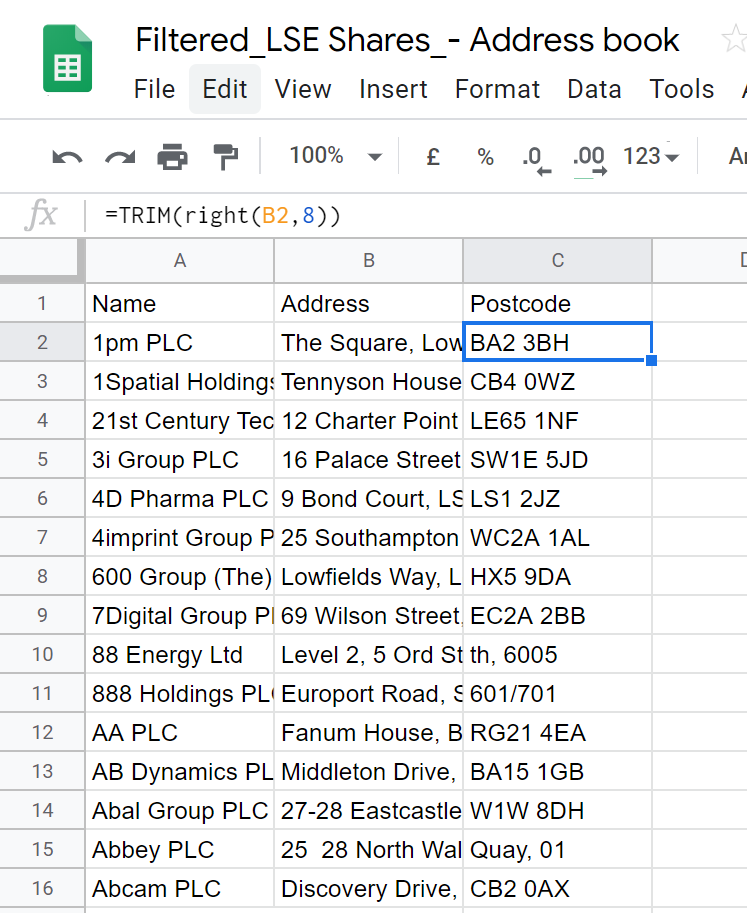The image size is (747, 913).
Task: Open the Insert menu
Action: 393,89
